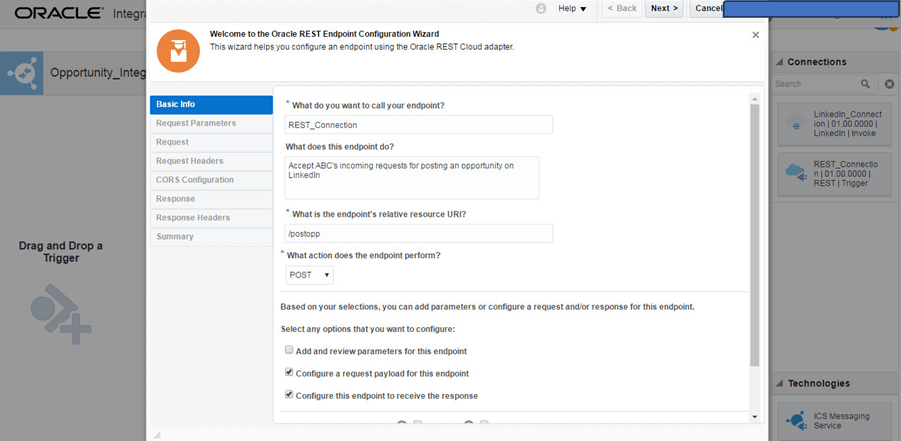Clear the Connections search with the X icon
901x441 pixels.
point(889,84)
